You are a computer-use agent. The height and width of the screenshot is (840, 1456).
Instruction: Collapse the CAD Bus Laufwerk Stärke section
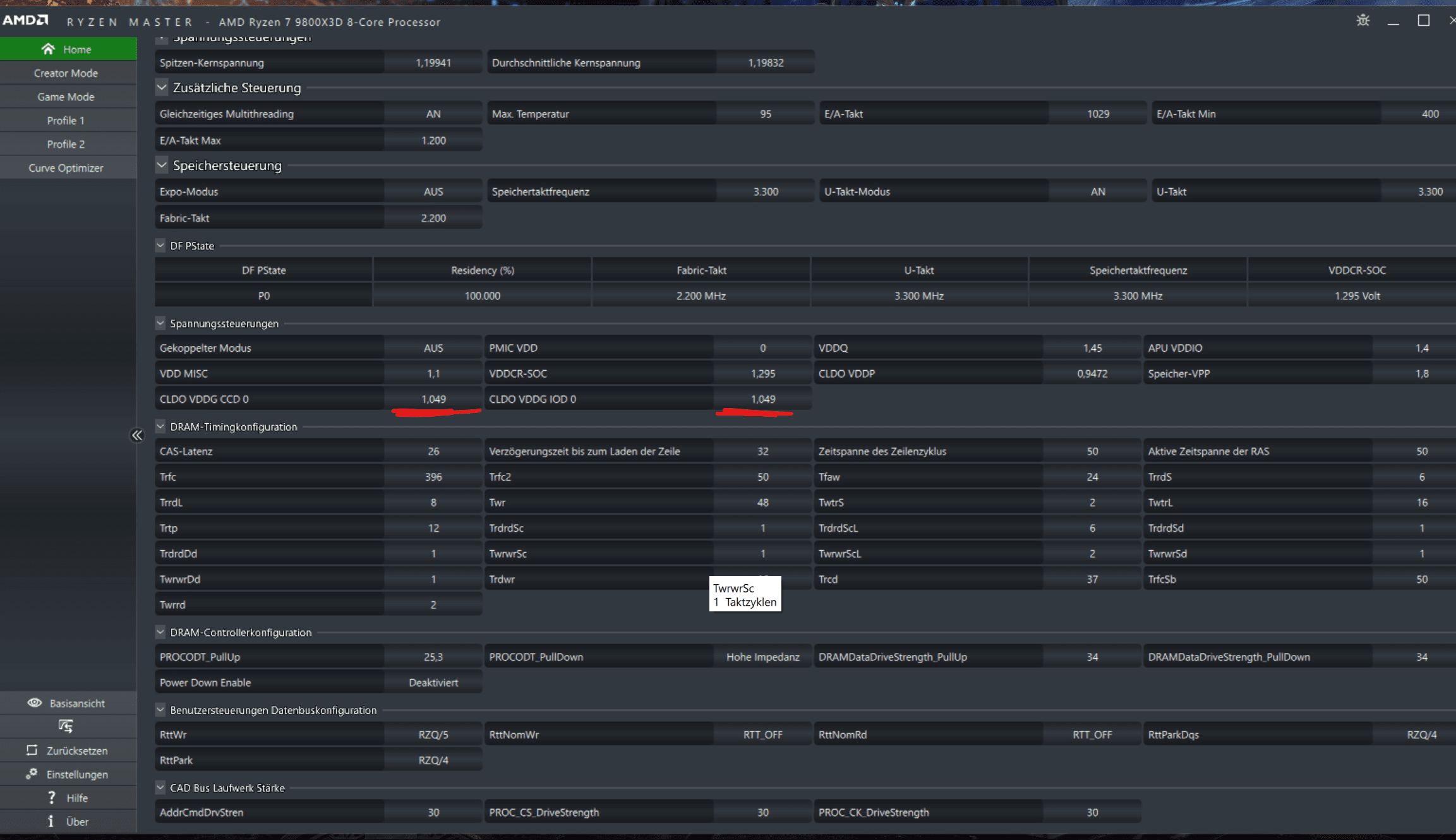(x=160, y=787)
